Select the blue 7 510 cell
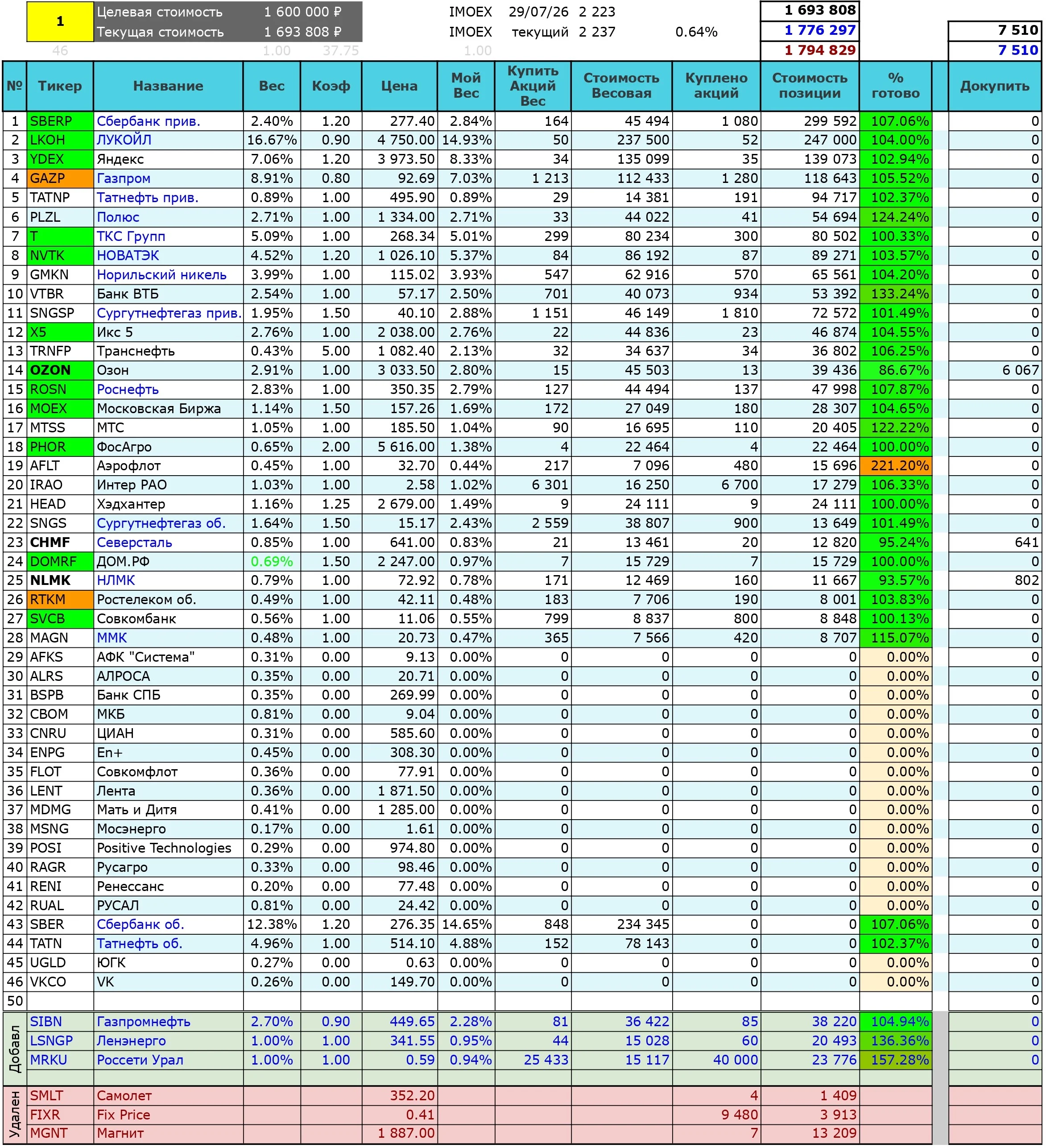Screen dimensions: 1046x1148 pyautogui.click(x=995, y=50)
